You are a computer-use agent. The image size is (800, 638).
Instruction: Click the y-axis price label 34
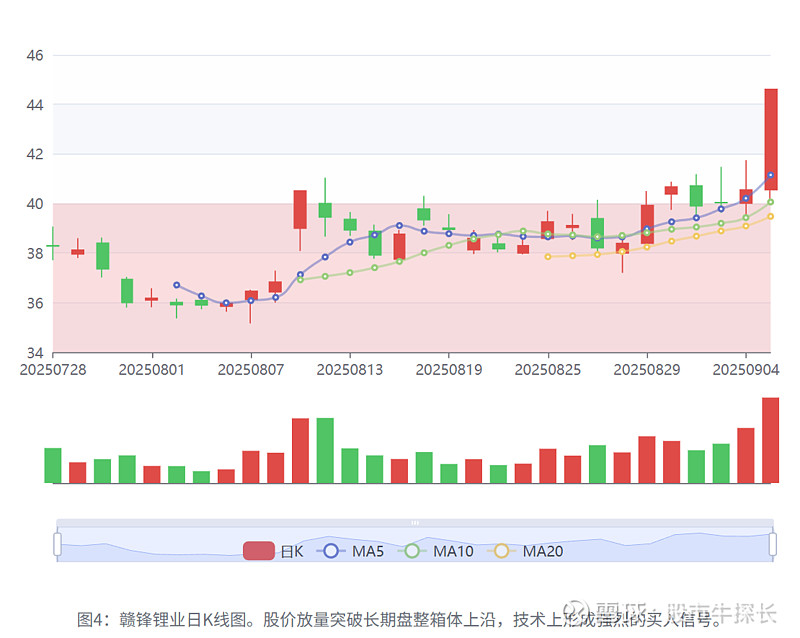[x=35, y=353]
